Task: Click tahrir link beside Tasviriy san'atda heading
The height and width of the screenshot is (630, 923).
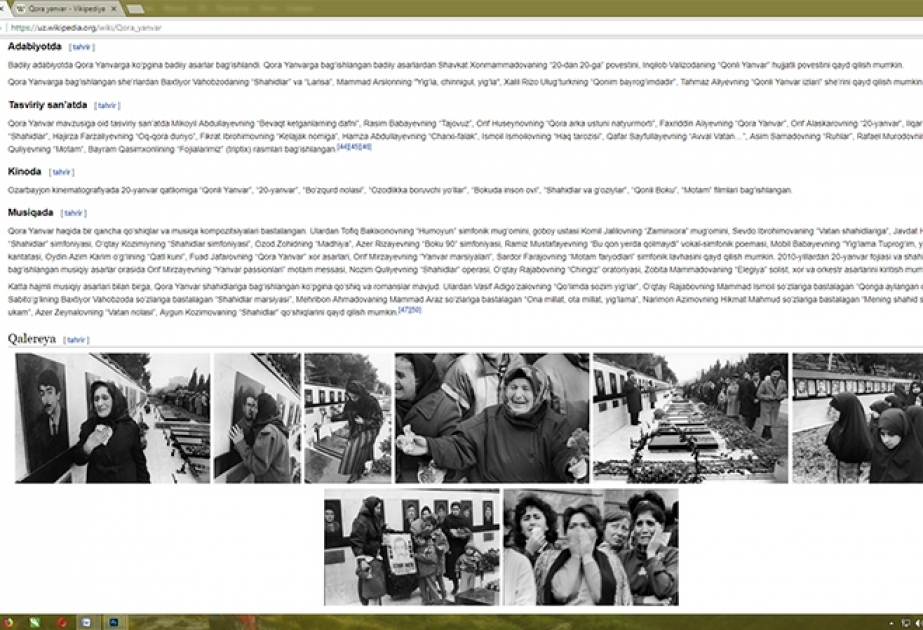Action: (x=107, y=106)
